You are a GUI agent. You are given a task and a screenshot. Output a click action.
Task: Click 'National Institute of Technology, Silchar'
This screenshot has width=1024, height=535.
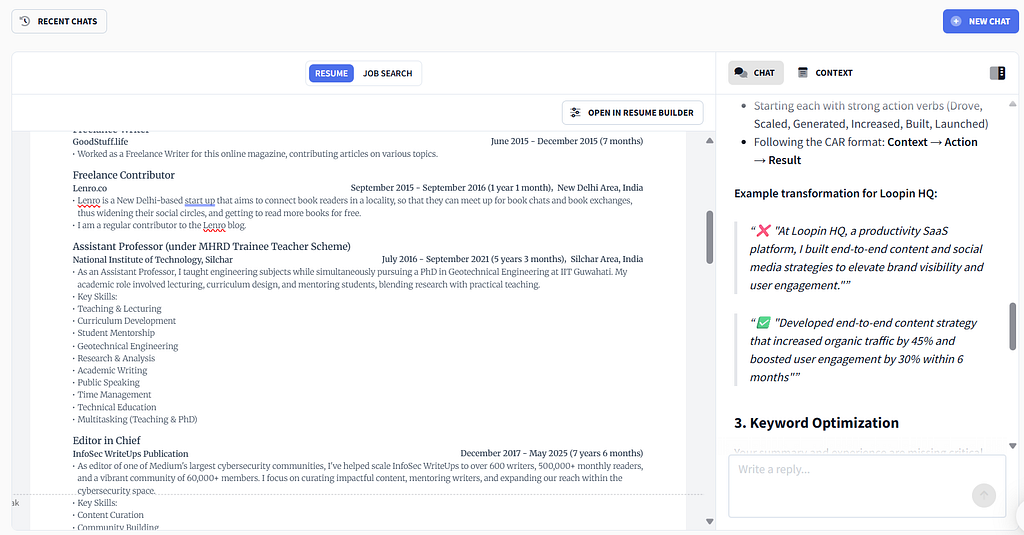click(x=153, y=259)
